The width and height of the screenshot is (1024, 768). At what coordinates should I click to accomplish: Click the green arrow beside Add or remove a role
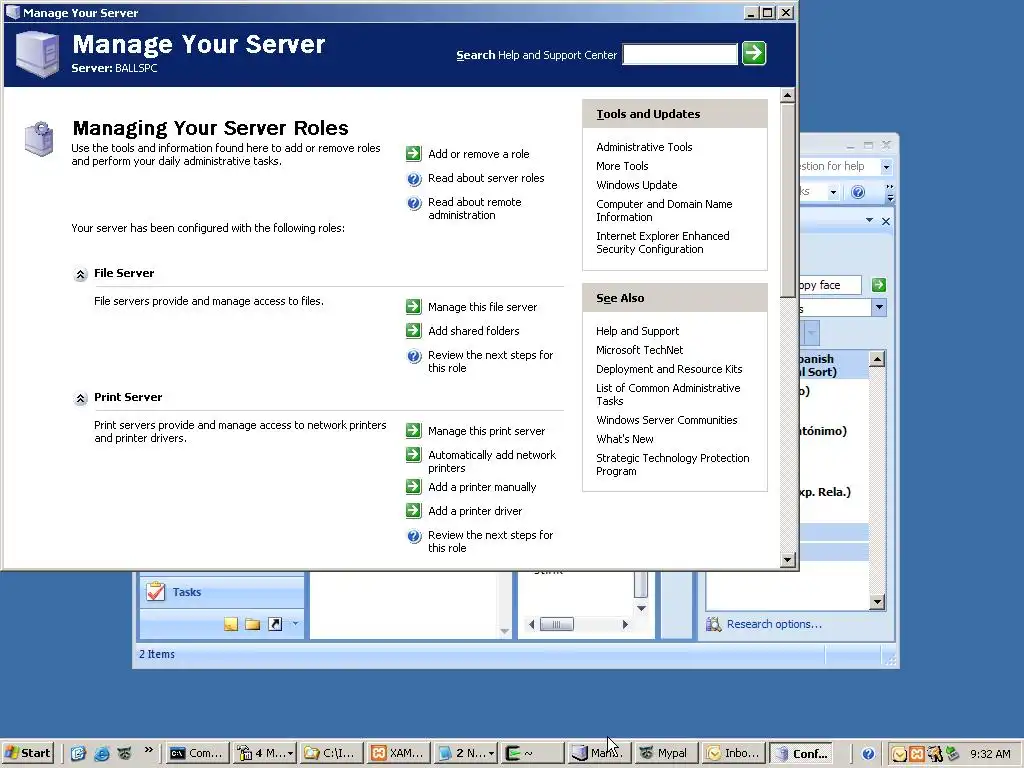coord(413,153)
